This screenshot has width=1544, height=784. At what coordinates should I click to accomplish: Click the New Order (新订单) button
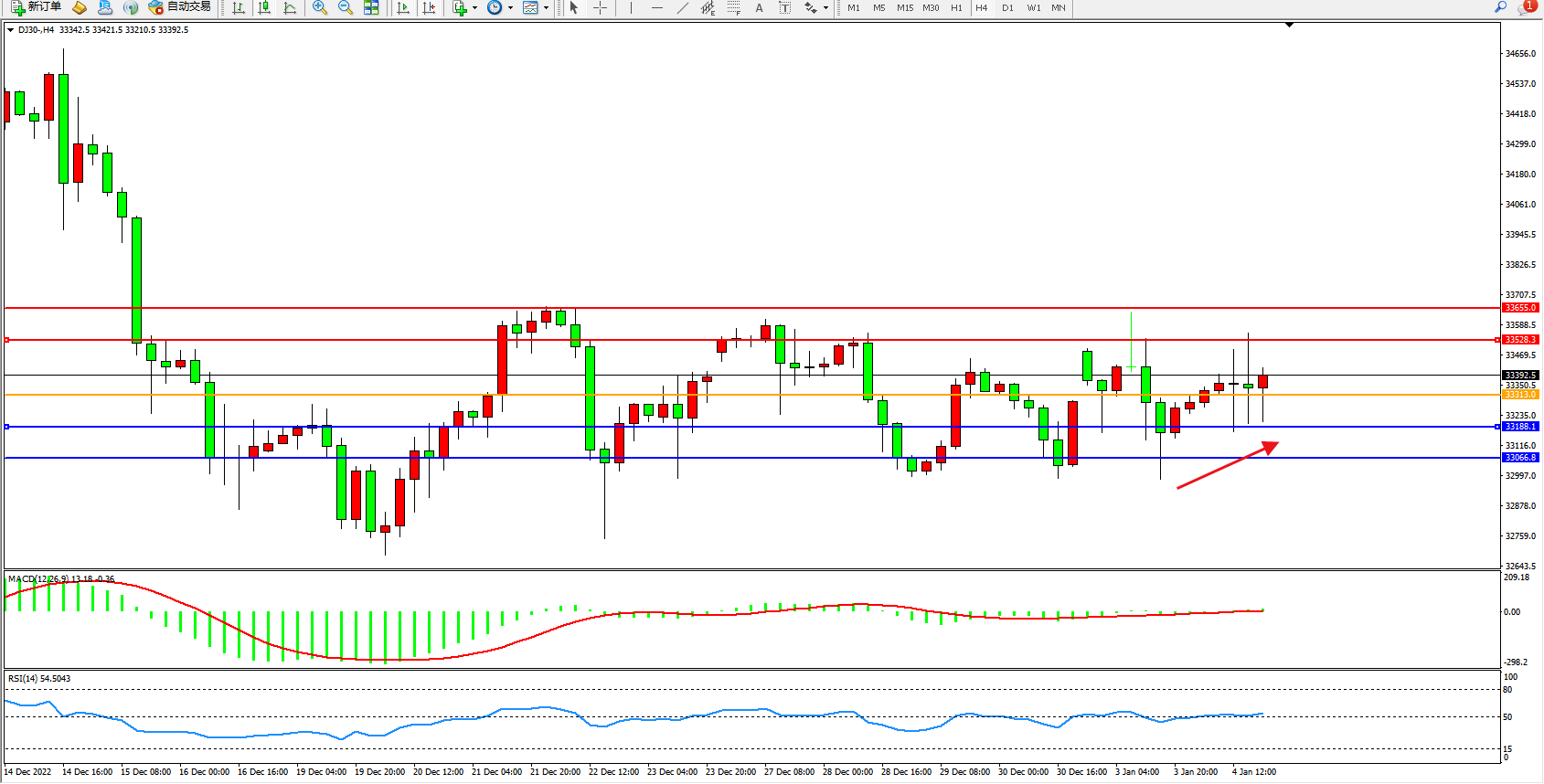(x=37, y=7)
